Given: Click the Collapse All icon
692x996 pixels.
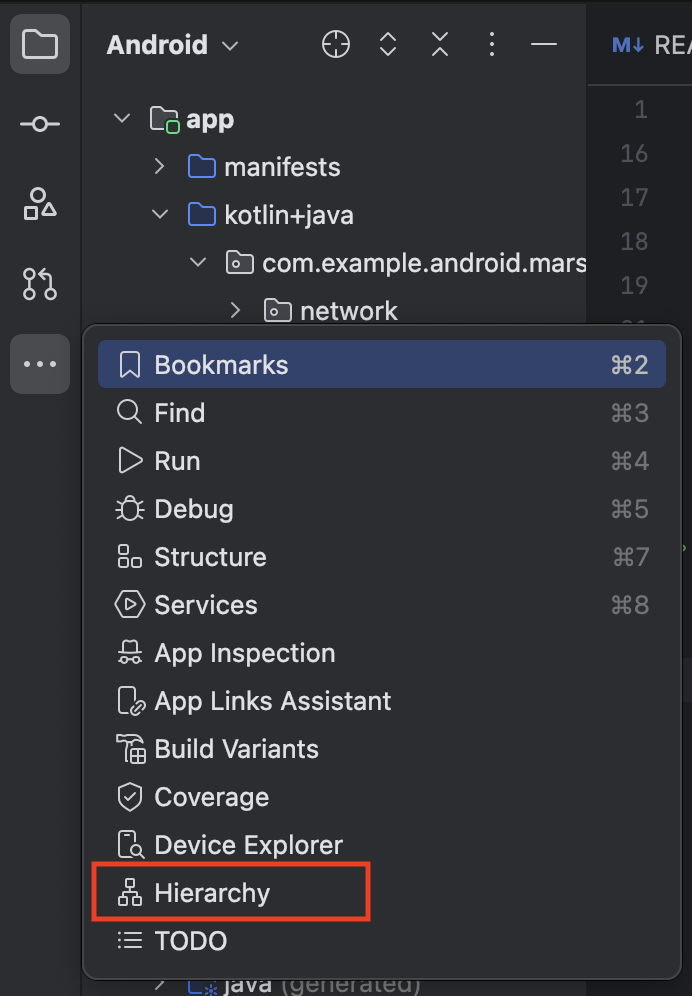Looking at the screenshot, I should [x=440, y=45].
